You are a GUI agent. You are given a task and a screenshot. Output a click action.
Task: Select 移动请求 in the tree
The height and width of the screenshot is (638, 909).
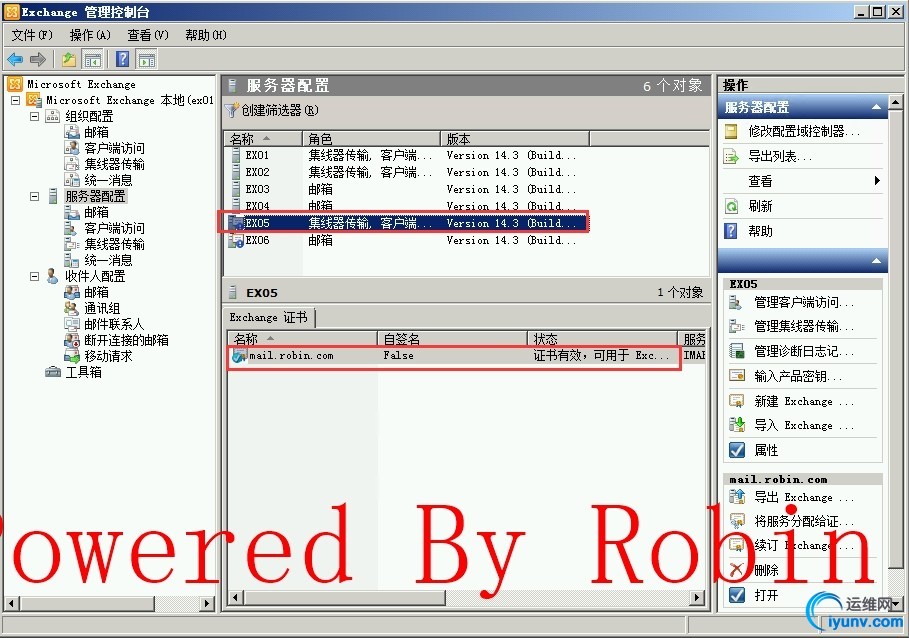pos(108,356)
